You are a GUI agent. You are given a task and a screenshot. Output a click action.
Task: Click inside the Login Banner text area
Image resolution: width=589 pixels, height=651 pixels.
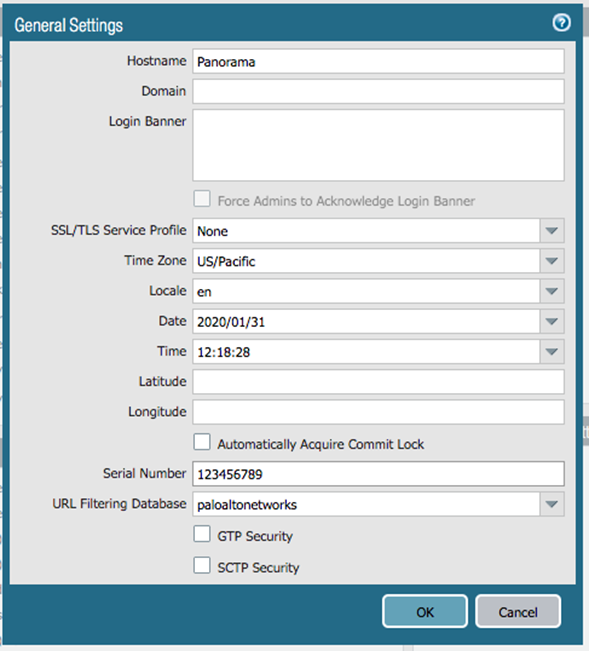coord(379,145)
